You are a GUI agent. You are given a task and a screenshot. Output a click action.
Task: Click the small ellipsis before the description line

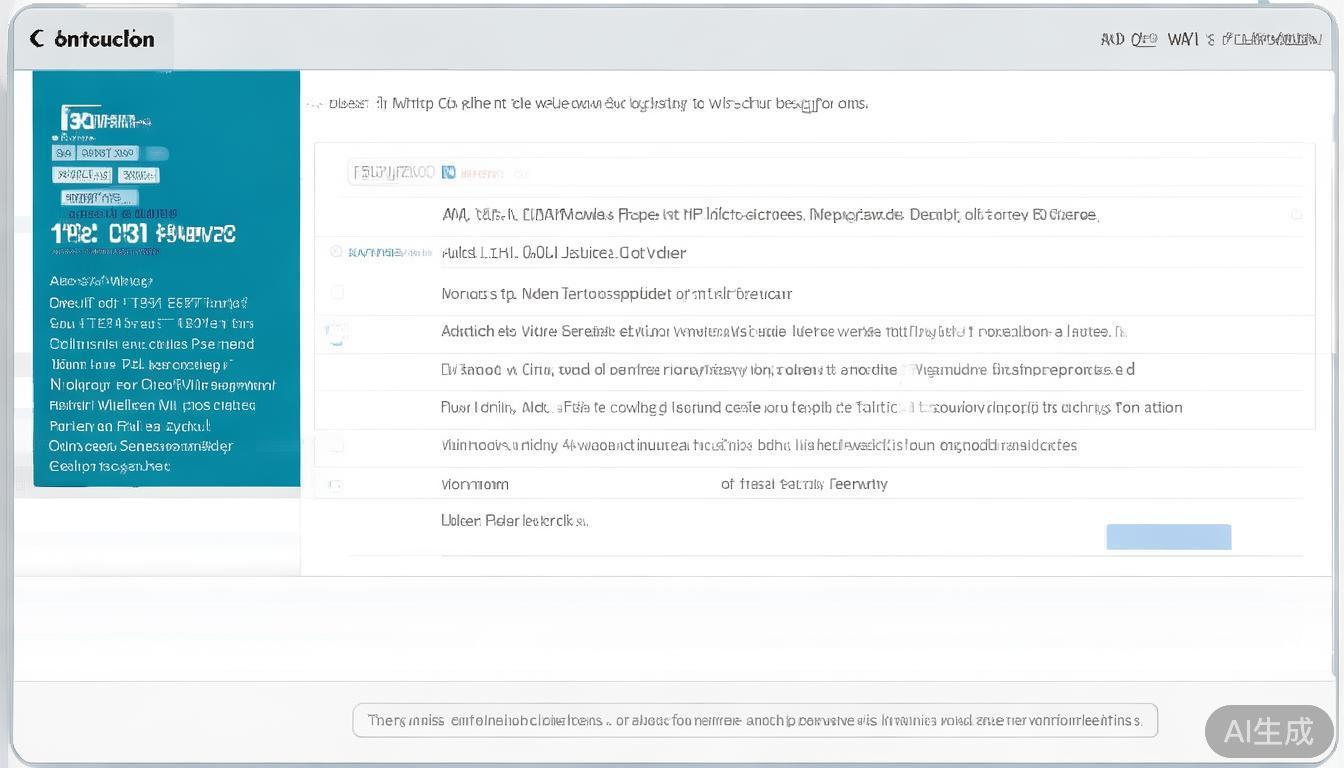314,103
